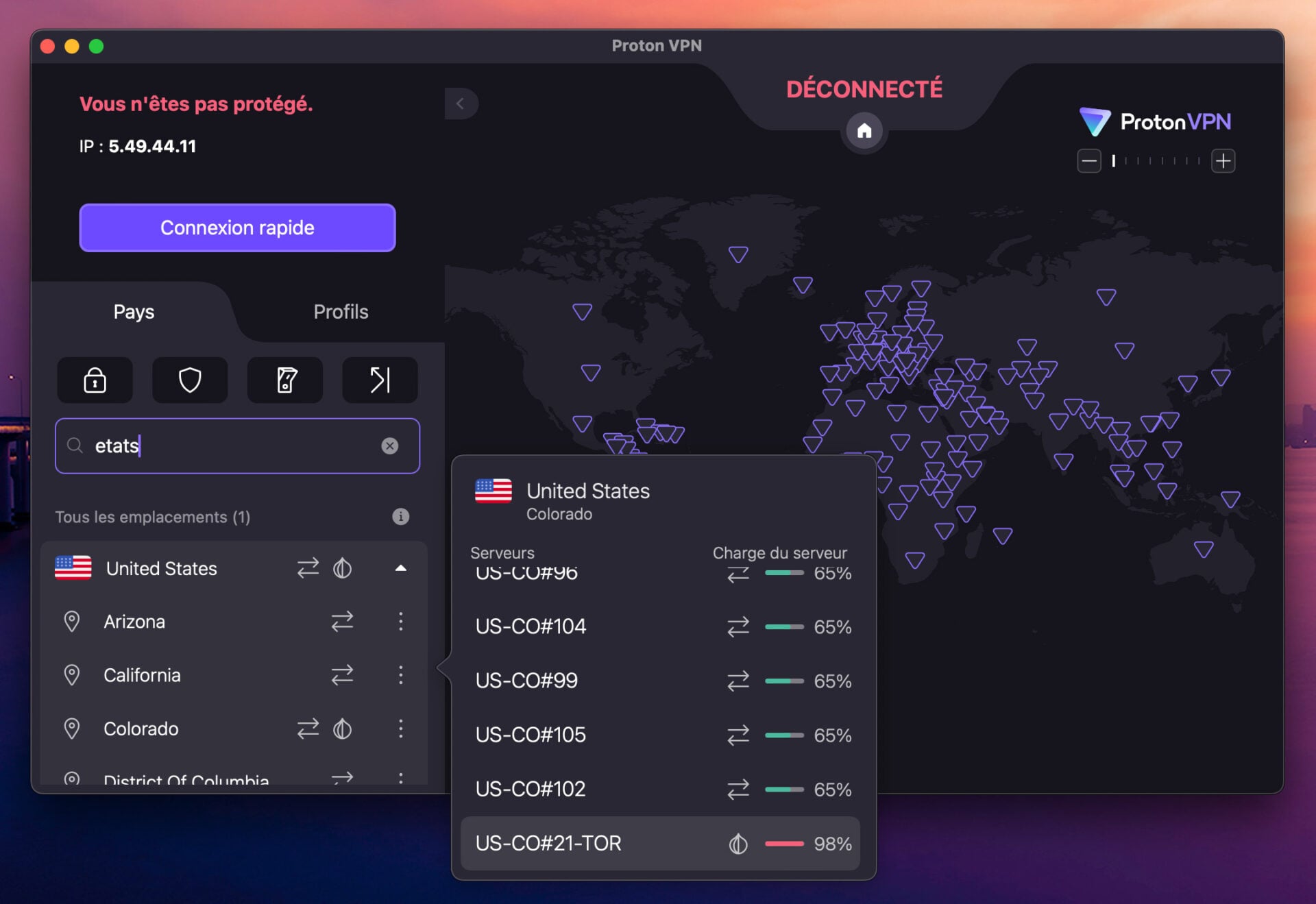Toggle port forwarding arrow icon
The image size is (1316, 904).
tap(380, 380)
